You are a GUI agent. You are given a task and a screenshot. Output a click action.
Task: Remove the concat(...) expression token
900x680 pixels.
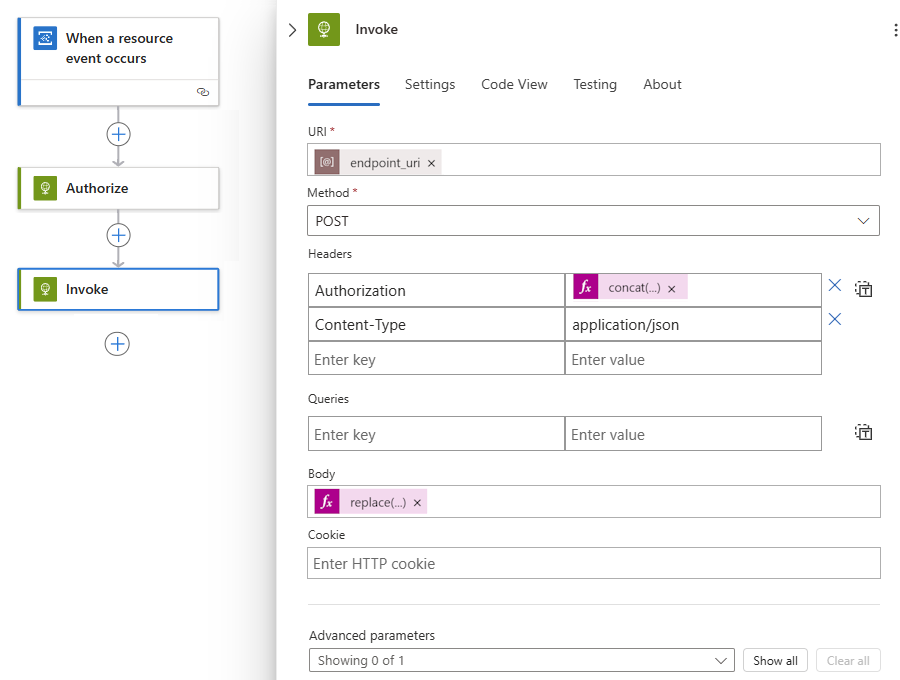[672, 289]
